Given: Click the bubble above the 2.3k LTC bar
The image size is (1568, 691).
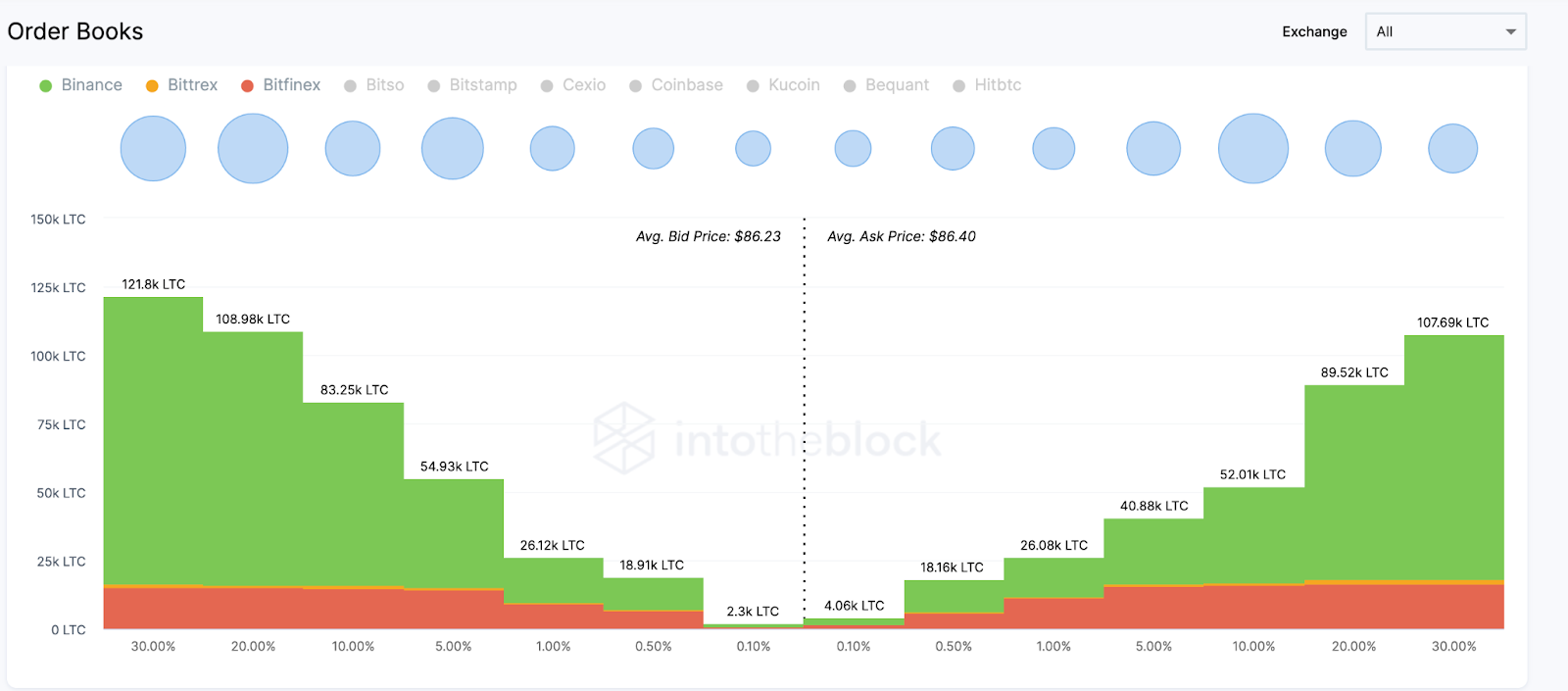Looking at the screenshot, I should (x=753, y=148).
